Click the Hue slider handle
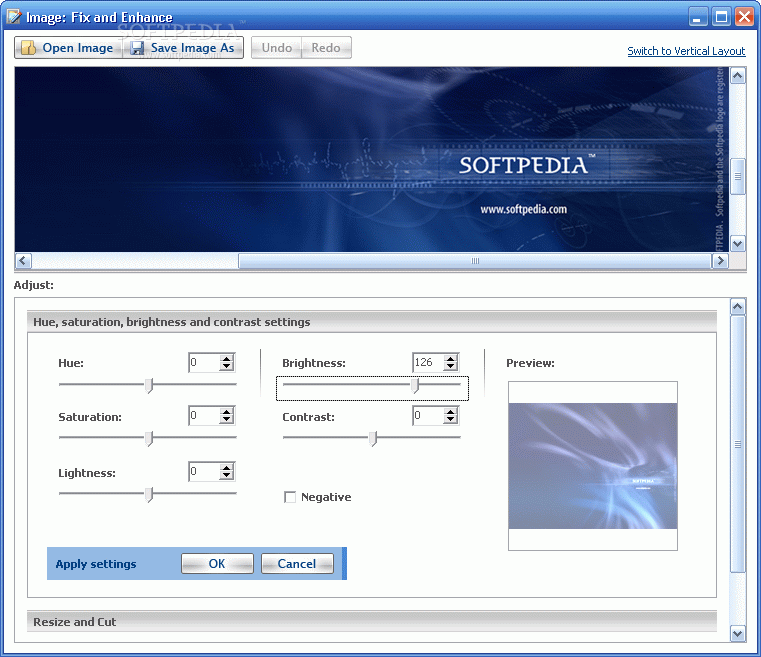 (x=149, y=385)
